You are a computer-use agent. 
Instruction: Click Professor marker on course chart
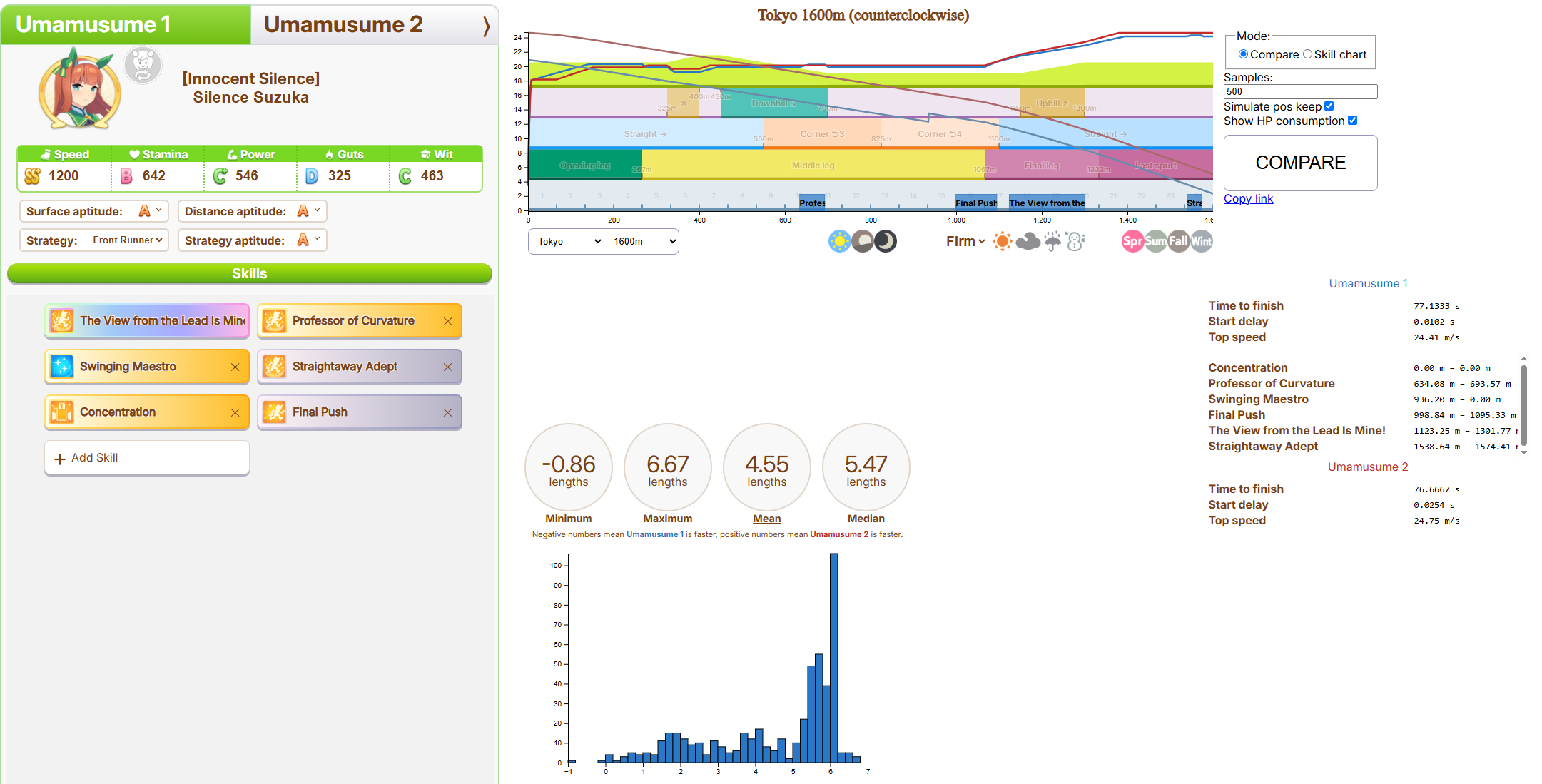pyautogui.click(x=812, y=203)
